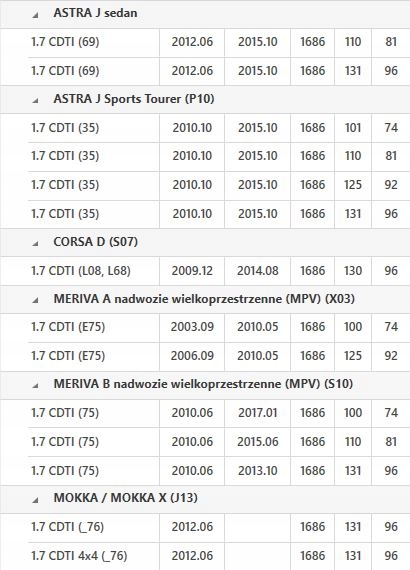Select 1.7 CDTI (35) row with 101 HP
Screen dimensions: 410x570
click(219, 128)
